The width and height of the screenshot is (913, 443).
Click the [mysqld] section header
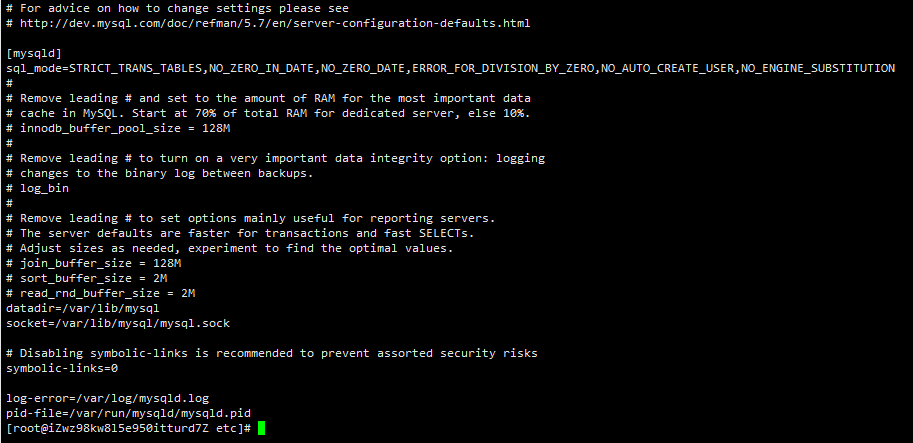tap(34, 54)
